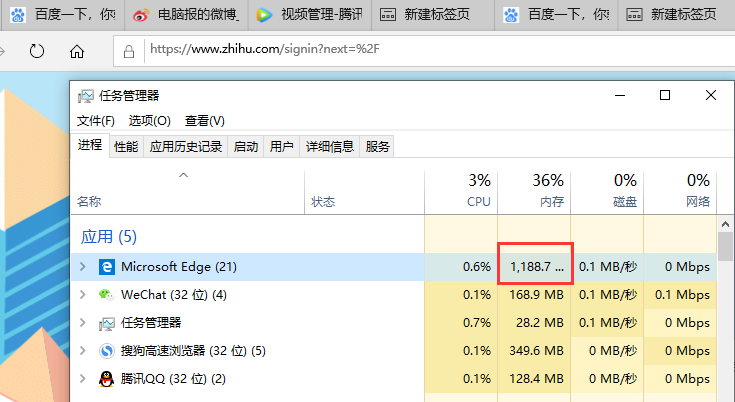Open the 查看(V) menu
The width and height of the screenshot is (735, 402).
tap(204, 121)
